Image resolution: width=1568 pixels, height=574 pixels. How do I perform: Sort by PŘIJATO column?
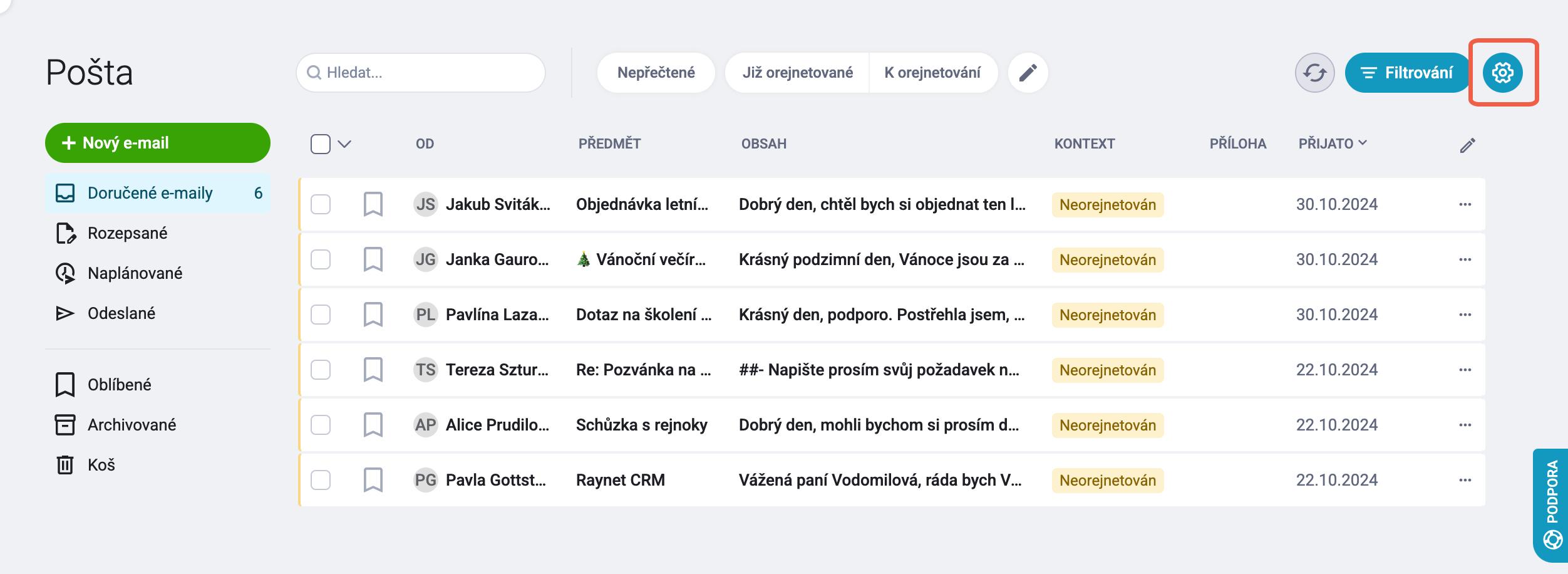pyautogui.click(x=1333, y=143)
